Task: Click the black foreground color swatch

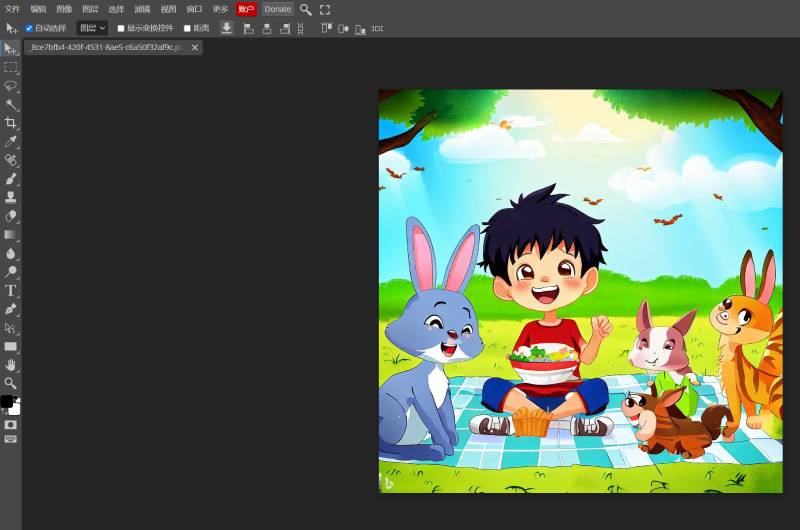Action: coord(7,401)
